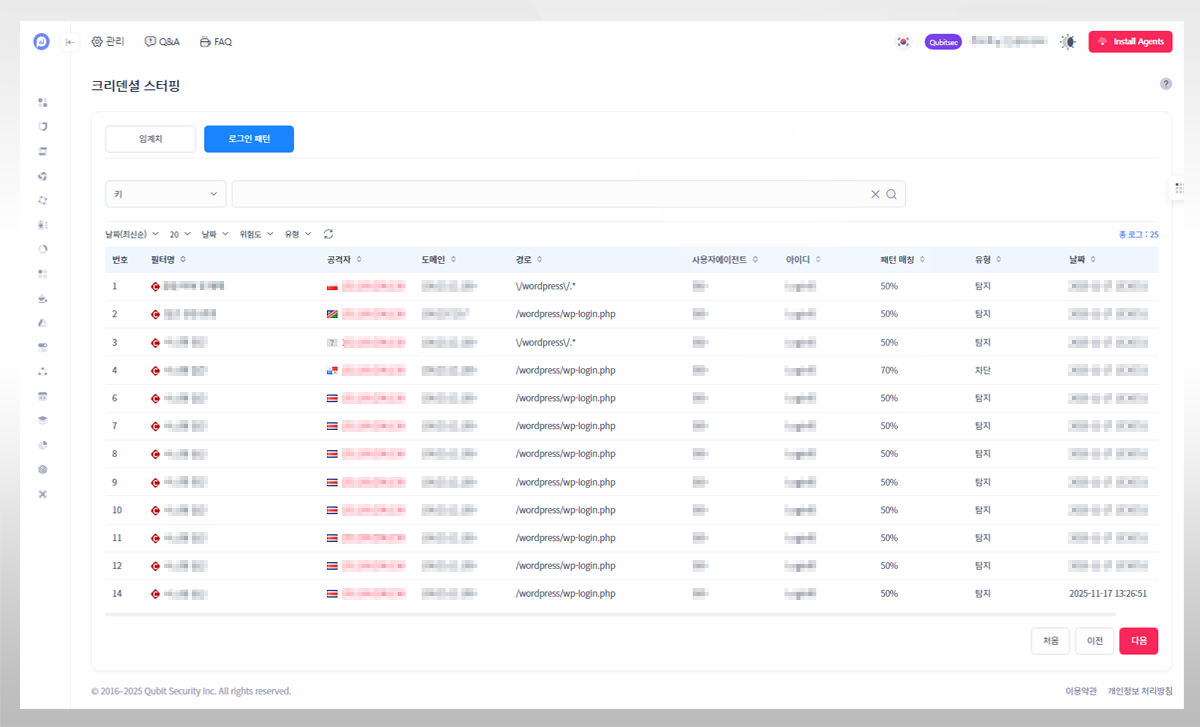The height and width of the screenshot is (727, 1200).
Task: Clear the search field with the X icon
Action: point(875,194)
